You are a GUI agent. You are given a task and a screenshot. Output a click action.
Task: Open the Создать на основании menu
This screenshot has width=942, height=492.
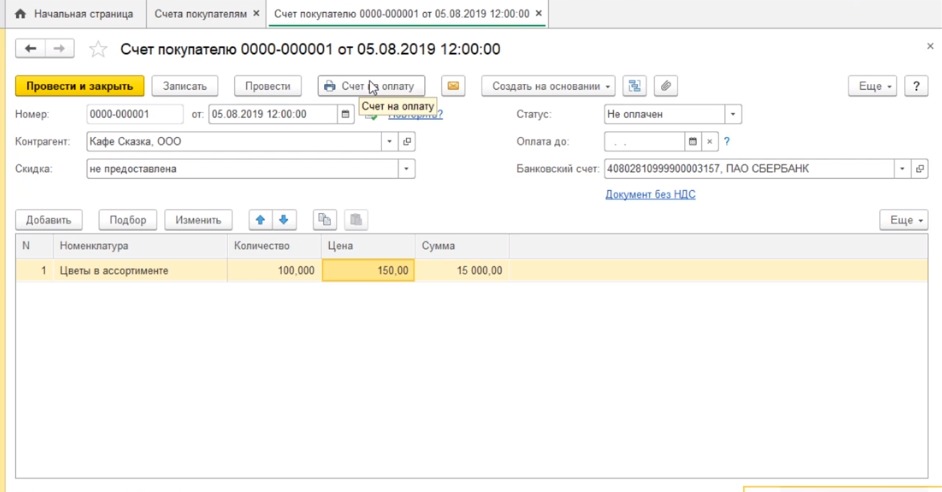tap(551, 86)
